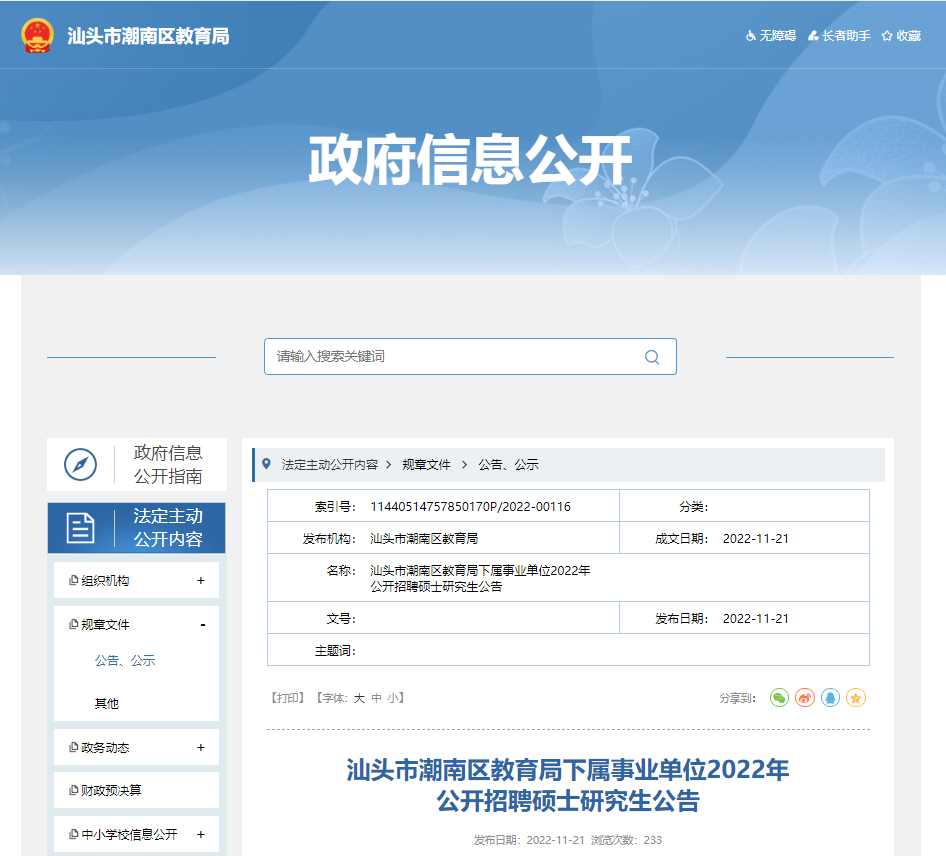
Task: Click 发布日期 table value 2022-11-21
Action: click(x=755, y=618)
